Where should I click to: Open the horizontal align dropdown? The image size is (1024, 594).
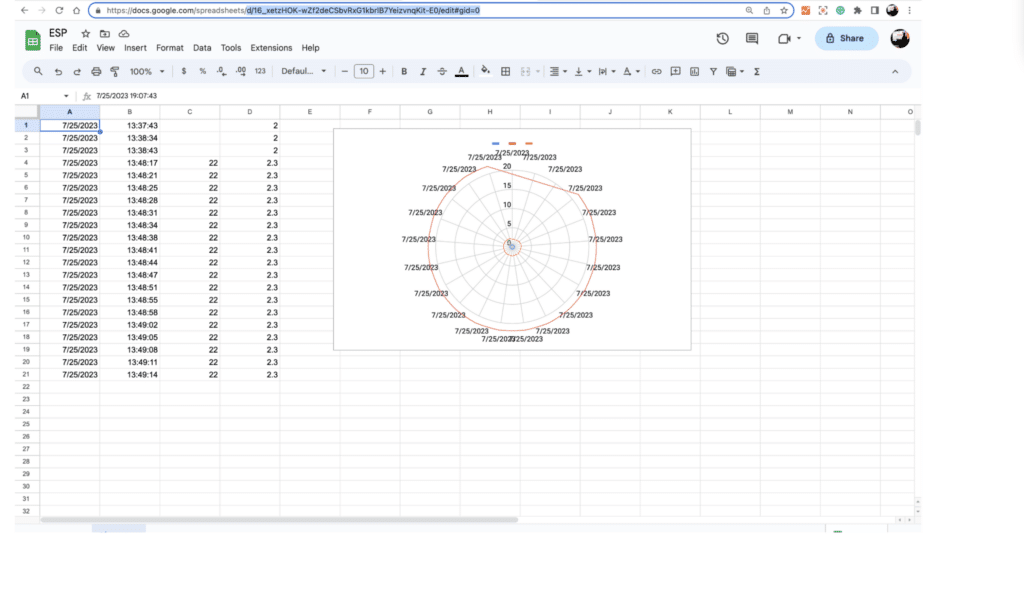[558, 72]
